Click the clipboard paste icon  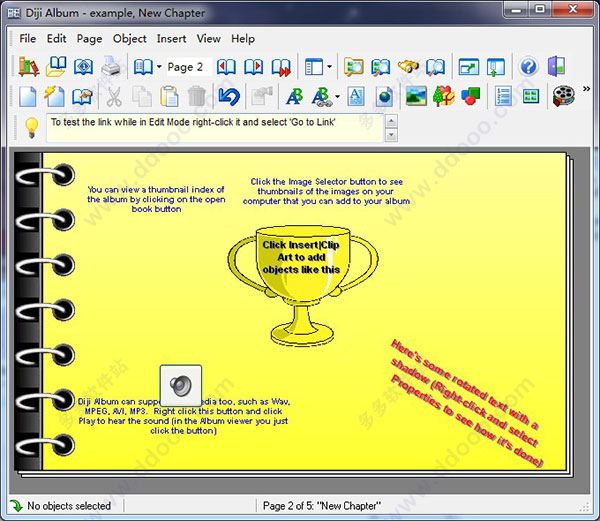[x=169, y=96]
